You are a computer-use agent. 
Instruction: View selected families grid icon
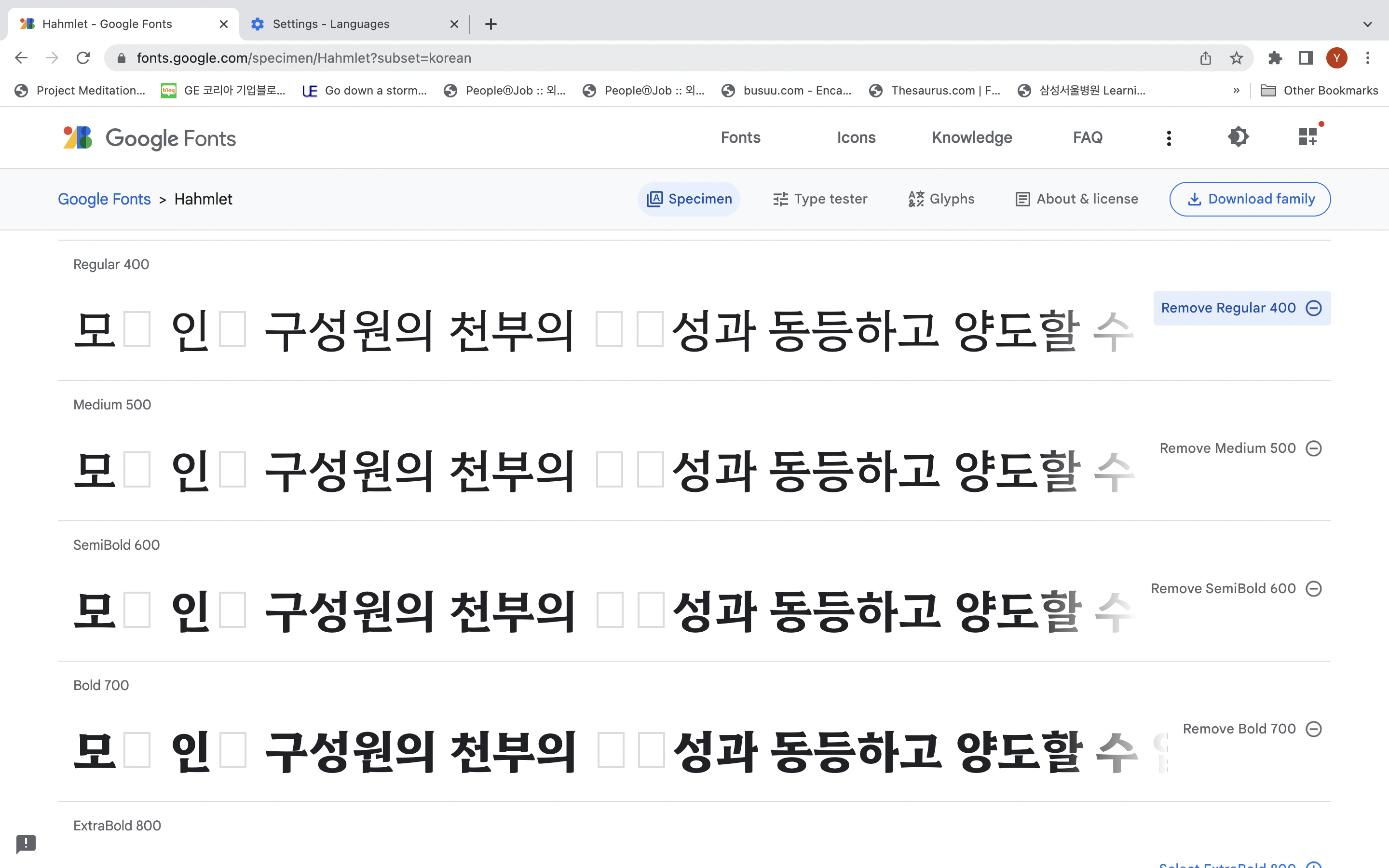click(x=1308, y=136)
